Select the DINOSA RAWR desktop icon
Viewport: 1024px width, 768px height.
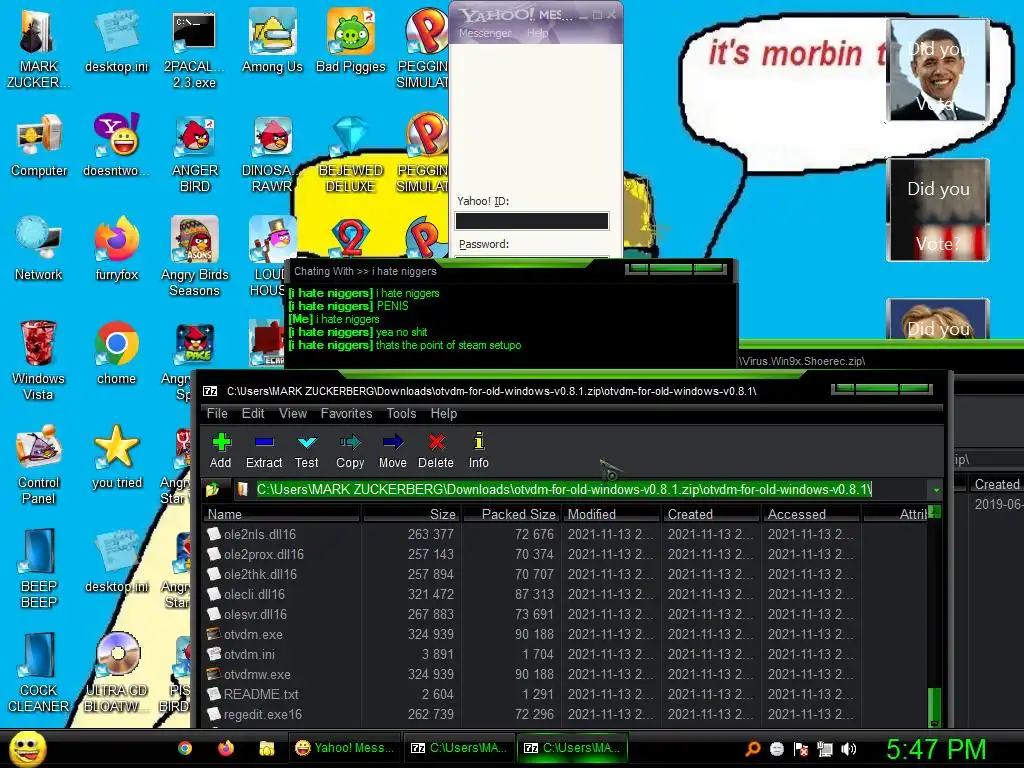pyautogui.click(x=272, y=153)
